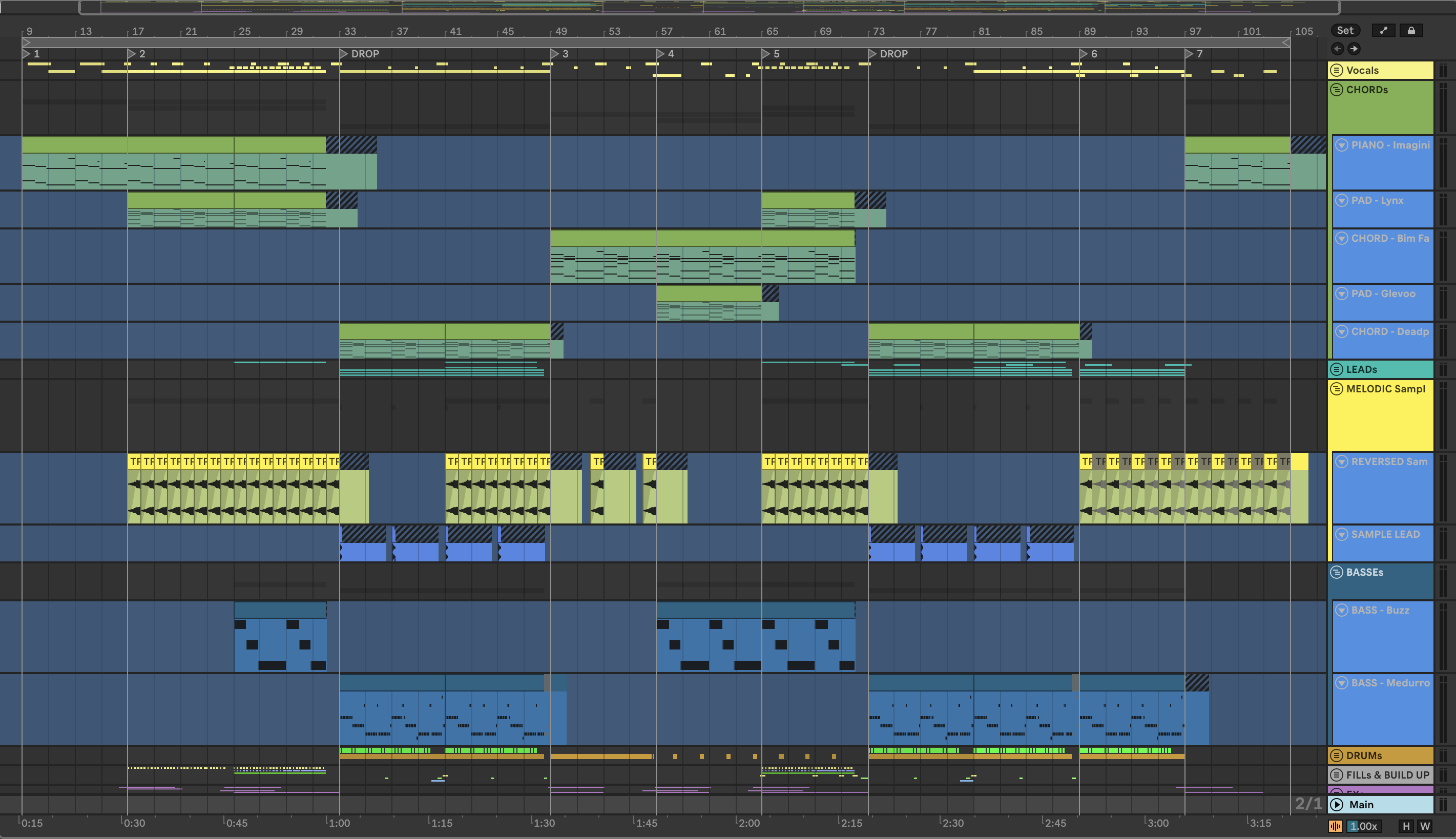Jump to the previous locator arrow

coord(1337,49)
